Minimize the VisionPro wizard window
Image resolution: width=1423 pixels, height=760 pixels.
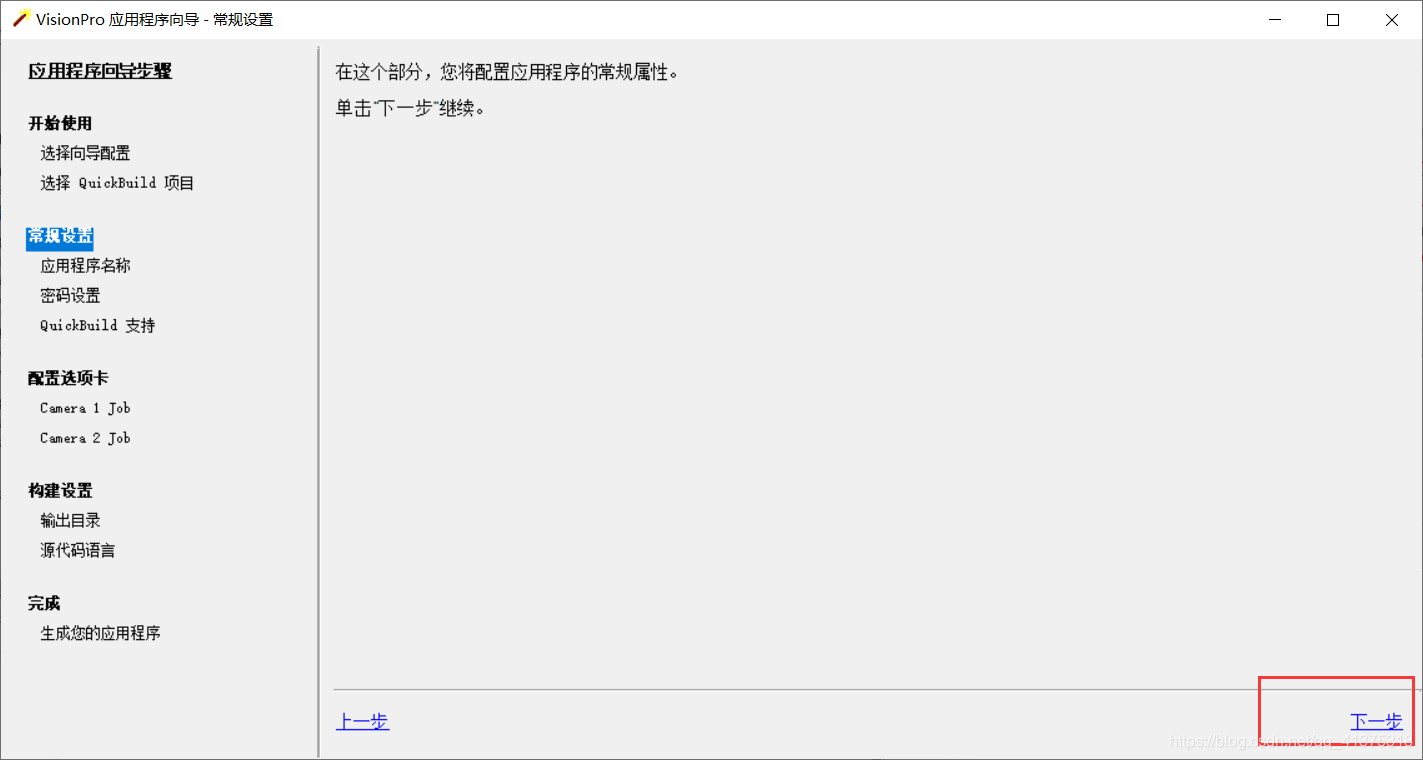[1274, 19]
